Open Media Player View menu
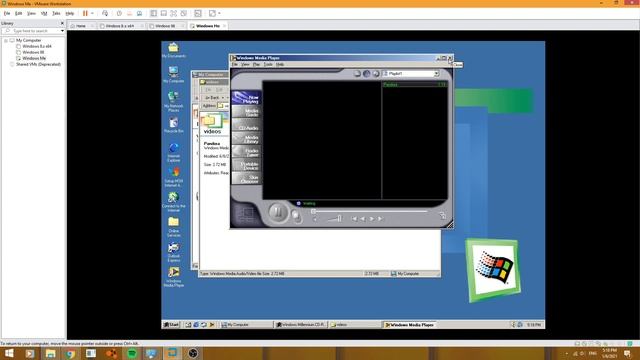 click(245, 64)
